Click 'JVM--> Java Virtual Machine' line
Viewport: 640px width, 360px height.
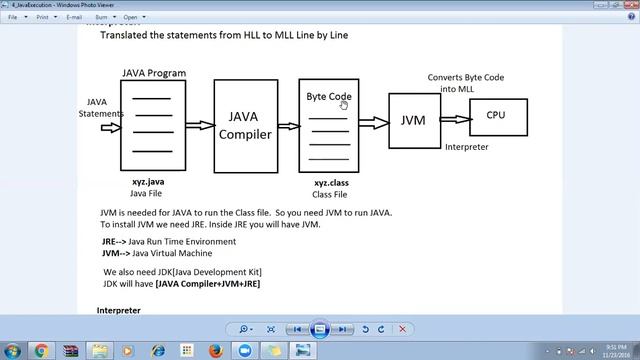click(x=157, y=253)
